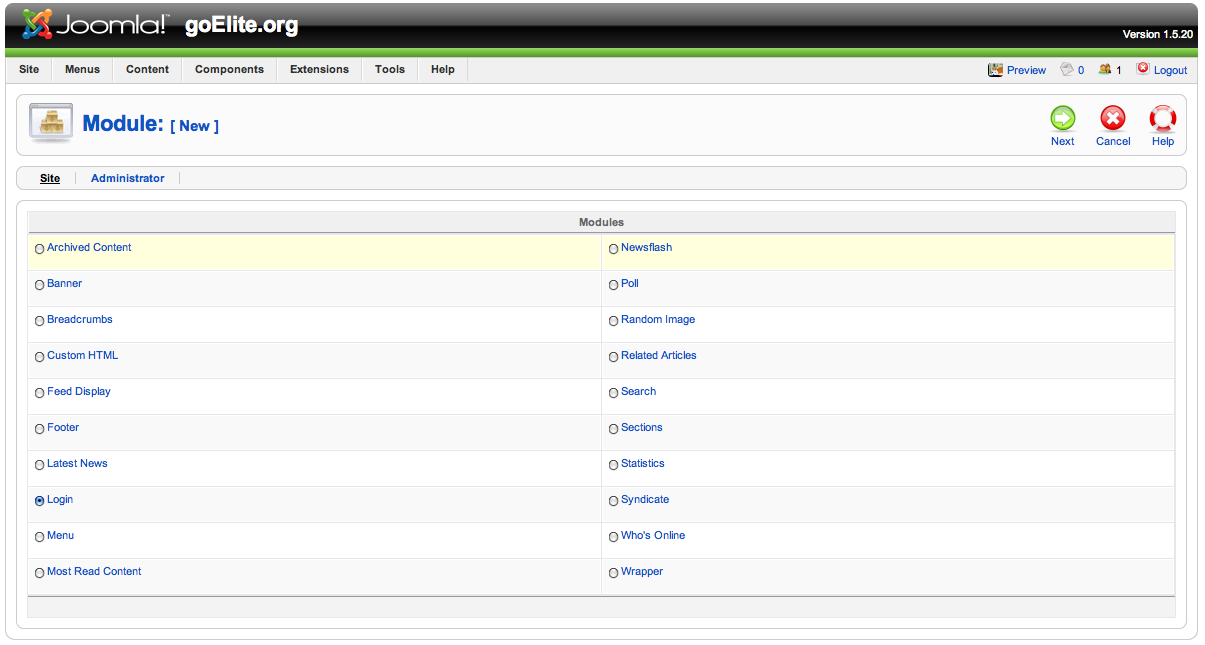The image size is (1205, 645).
Task: Open the Menus dropdown
Action: pyautogui.click(x=82, y=70)
